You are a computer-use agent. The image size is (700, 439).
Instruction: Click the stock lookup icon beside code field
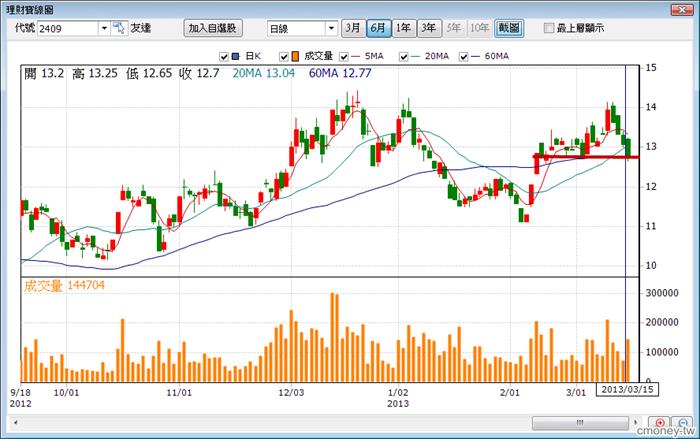coord(119,28)
